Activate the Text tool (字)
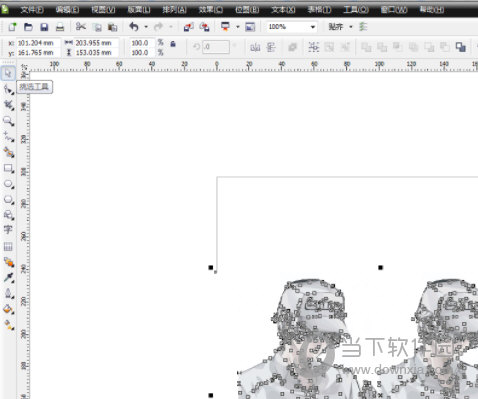Screen dimensions: 478x399 (x=8, y=230)
